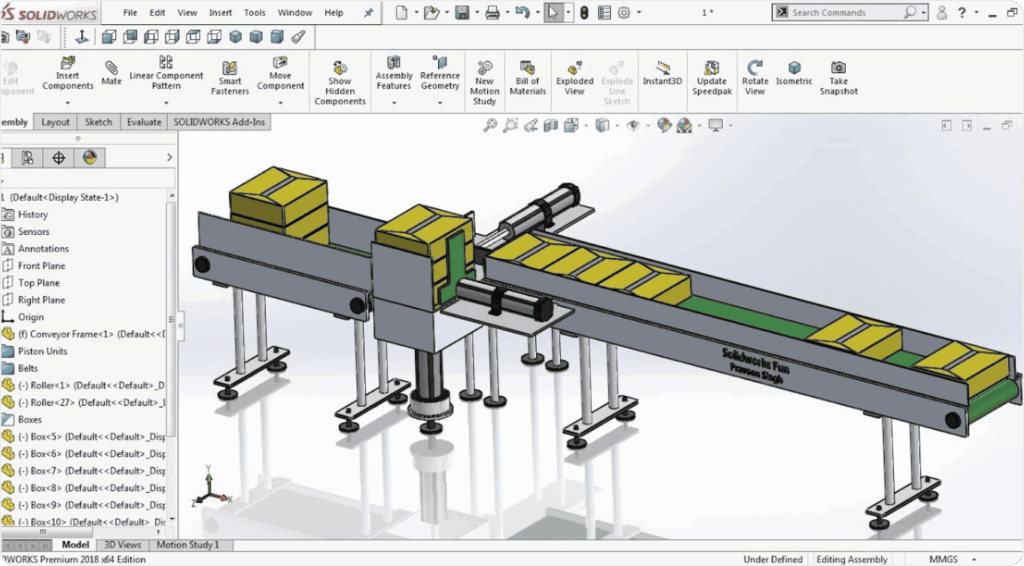The width and height of the screenshot is (1024, 566).
Task: Switch to the Evaluate tab
Action: (144, 122)
